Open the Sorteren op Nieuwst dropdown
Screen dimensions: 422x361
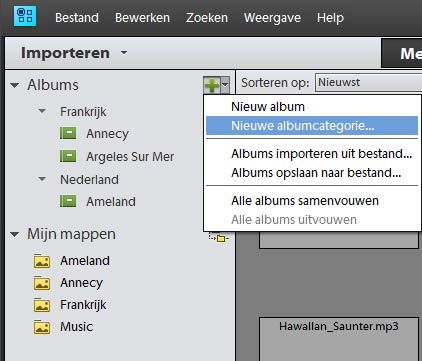(x=368, y=82)
